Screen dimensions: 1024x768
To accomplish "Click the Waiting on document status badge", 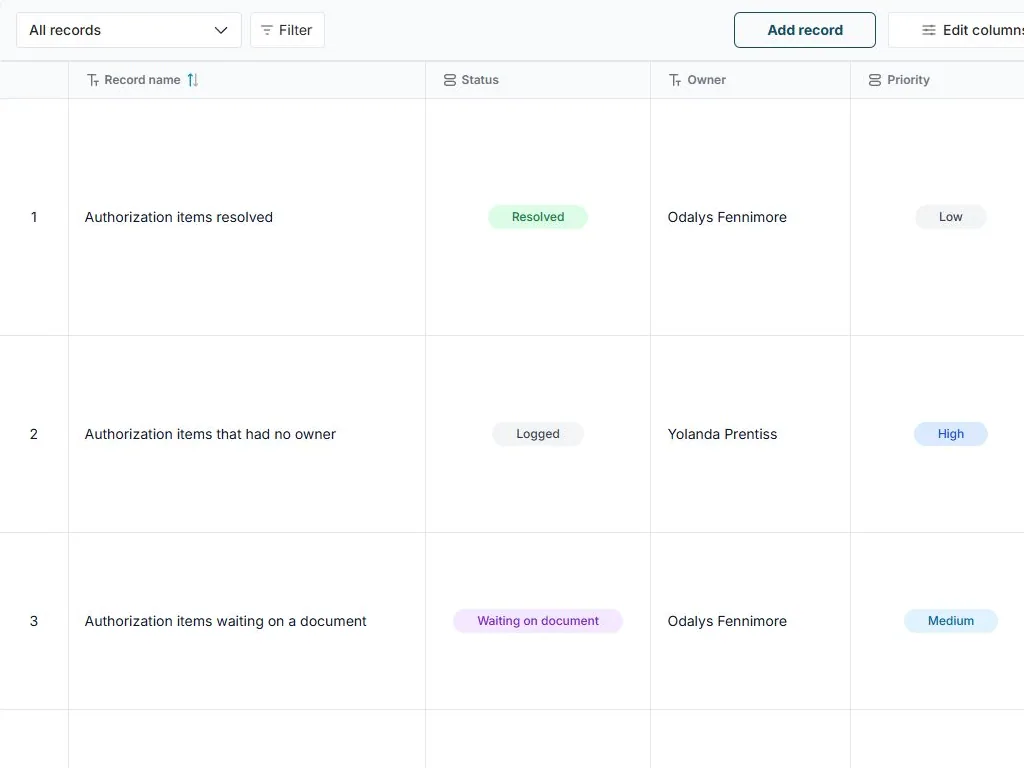I will click(538, 621).
